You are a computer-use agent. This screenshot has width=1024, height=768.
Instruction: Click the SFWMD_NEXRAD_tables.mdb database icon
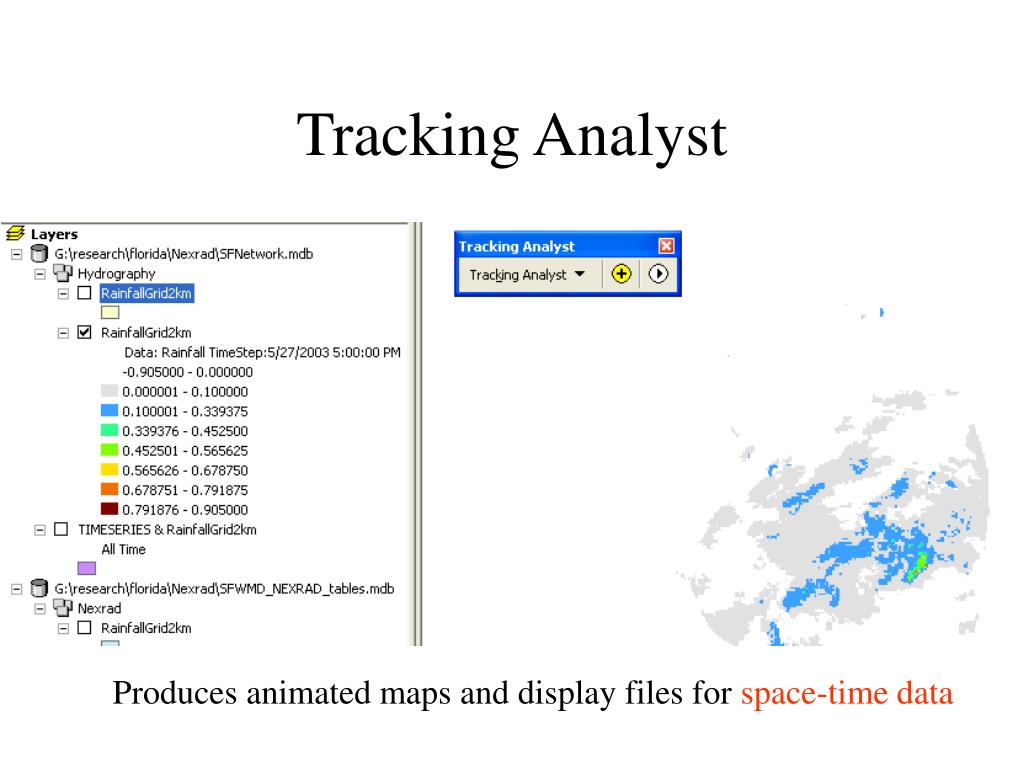[x=39, y=588]
